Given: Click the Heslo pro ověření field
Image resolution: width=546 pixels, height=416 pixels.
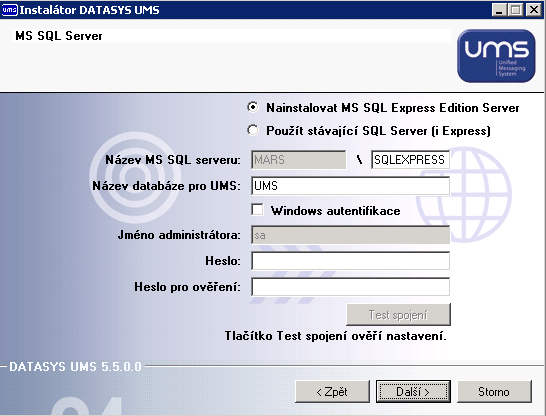Looking at the screenshot, I should pyautogui.click(x=350, y=287).
